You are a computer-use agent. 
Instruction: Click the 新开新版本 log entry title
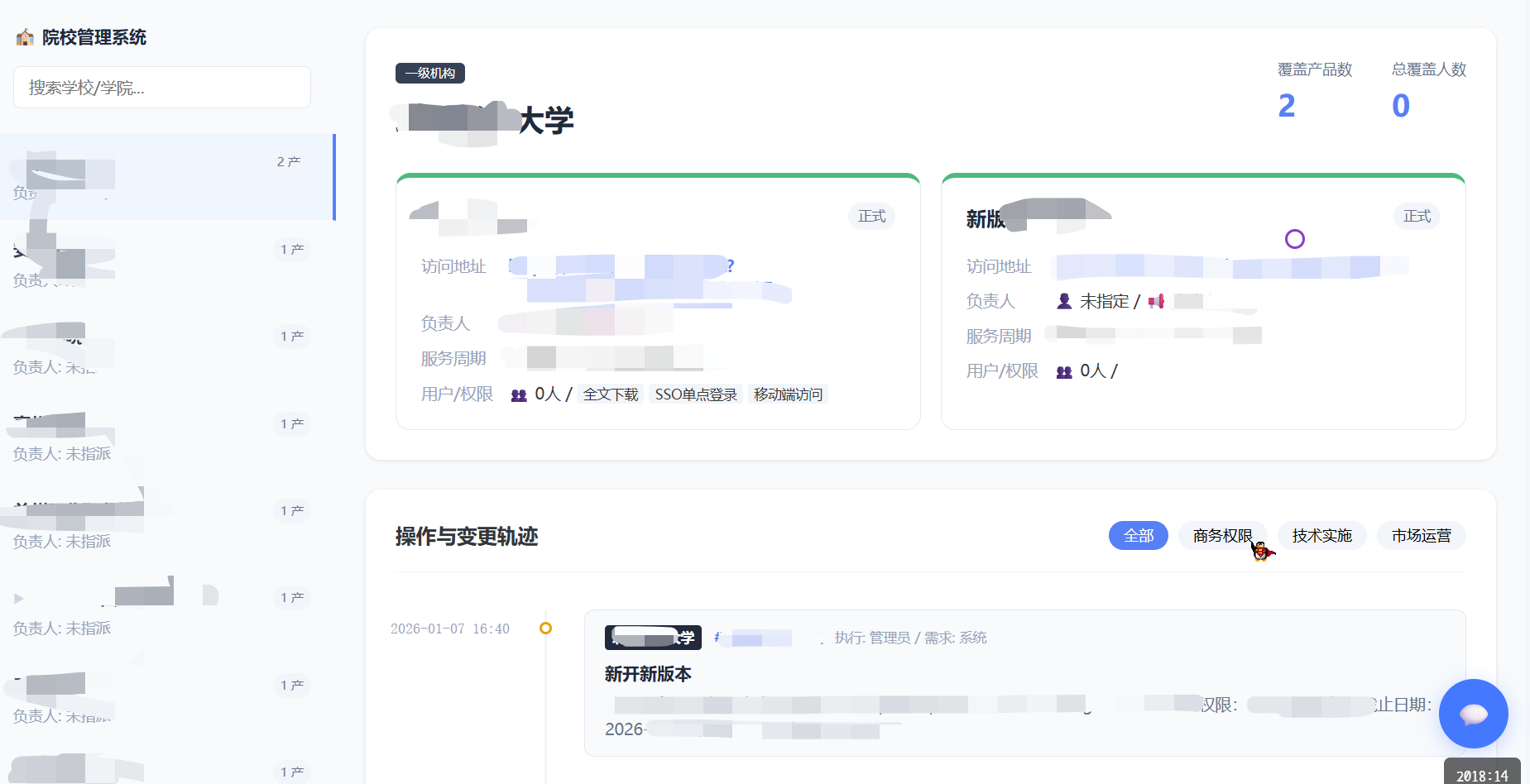coord(648,674)
